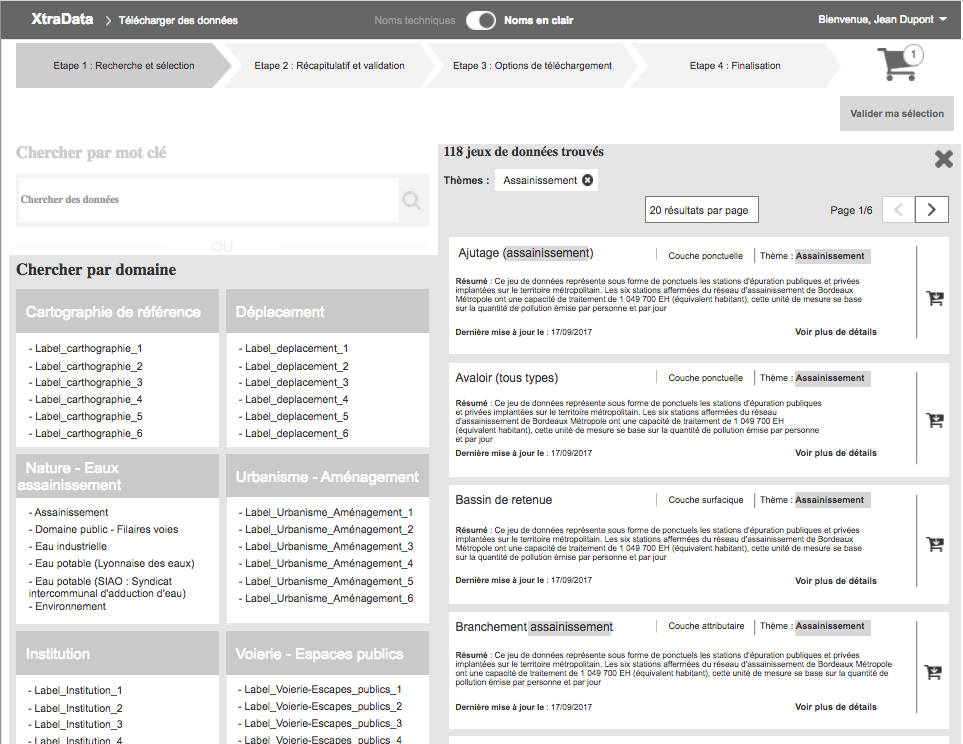Close the results panel with X
Image resolution: width=963 pixels, height=744 pixels.
(x=943, y=159)
